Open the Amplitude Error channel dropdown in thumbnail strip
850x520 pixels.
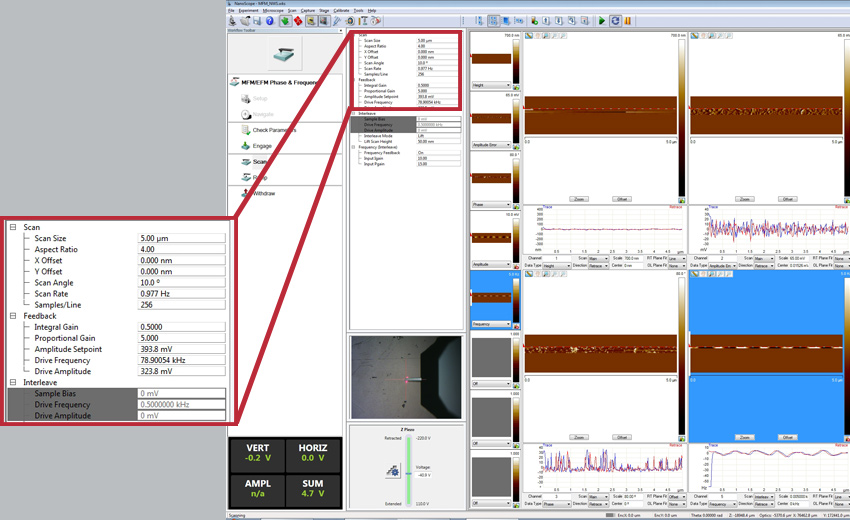coord(491,145)
